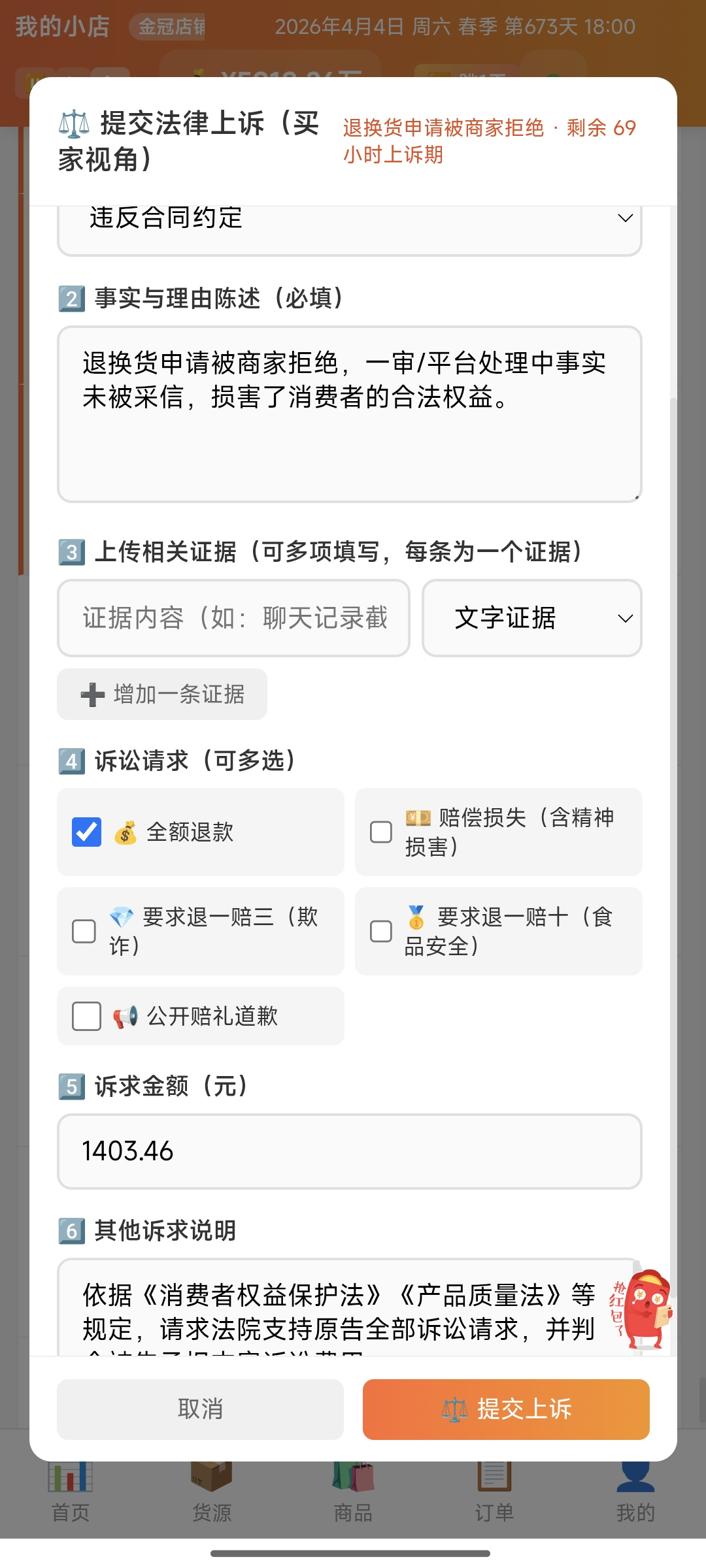Click 增加一条证据 button

(162, 694)
